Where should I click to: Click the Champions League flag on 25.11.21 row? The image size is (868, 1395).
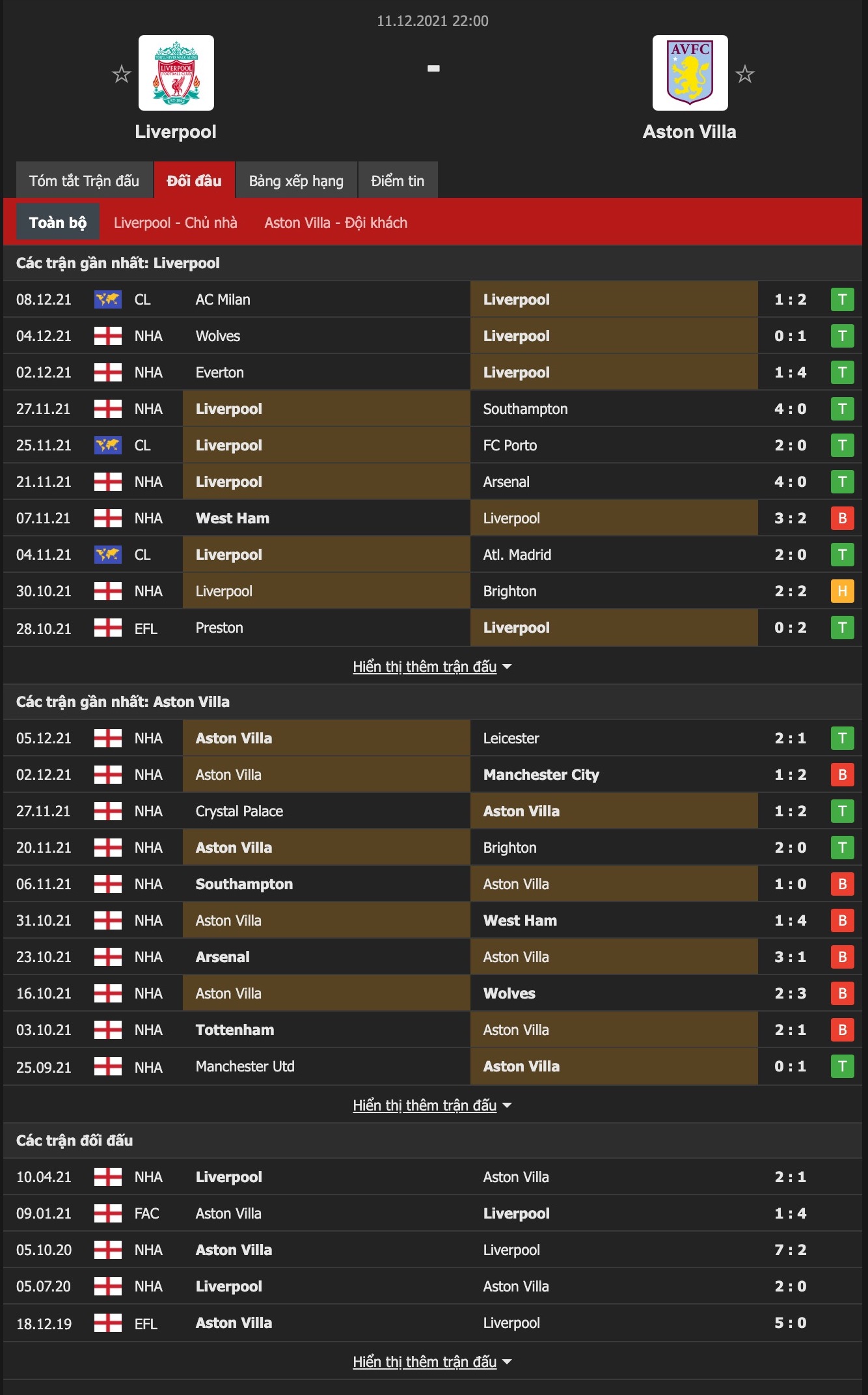pyautogui.click(x=108, y=445)
